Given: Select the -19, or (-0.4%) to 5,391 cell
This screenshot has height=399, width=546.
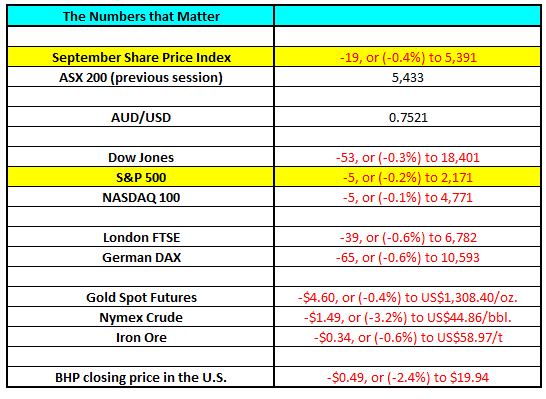Looking at the screenshot, I should 408,57.
